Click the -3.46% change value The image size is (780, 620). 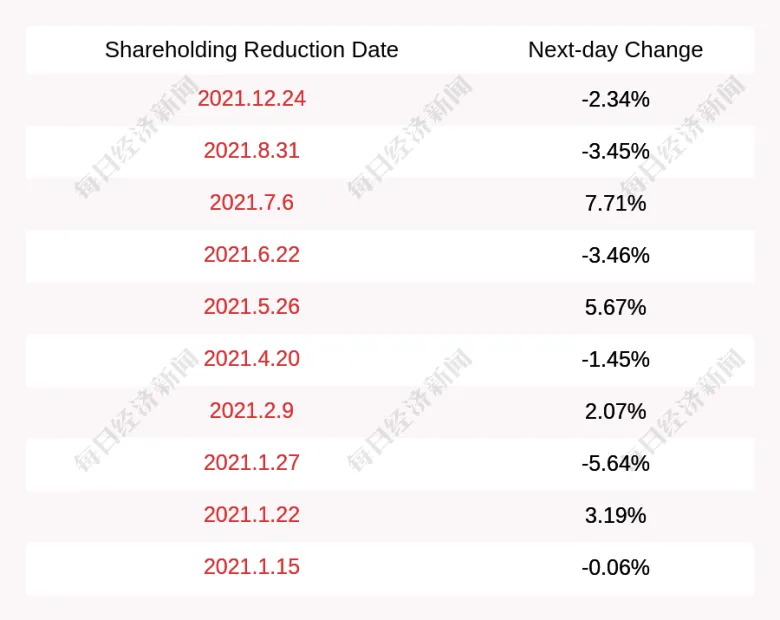615,255
